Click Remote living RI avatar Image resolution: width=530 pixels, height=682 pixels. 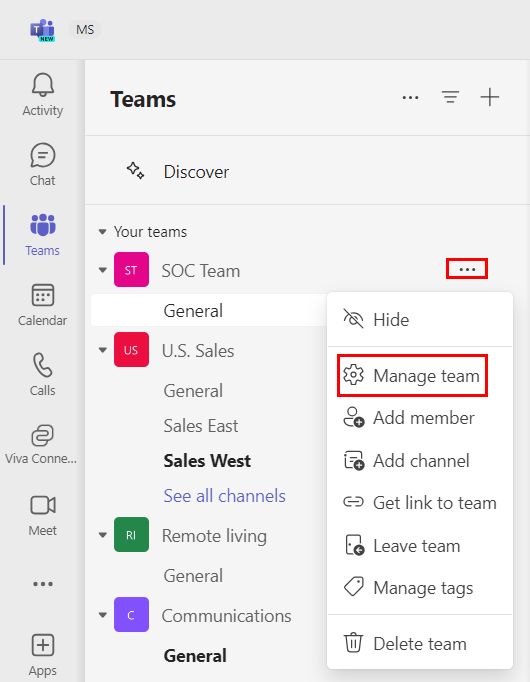coord(131,535)
